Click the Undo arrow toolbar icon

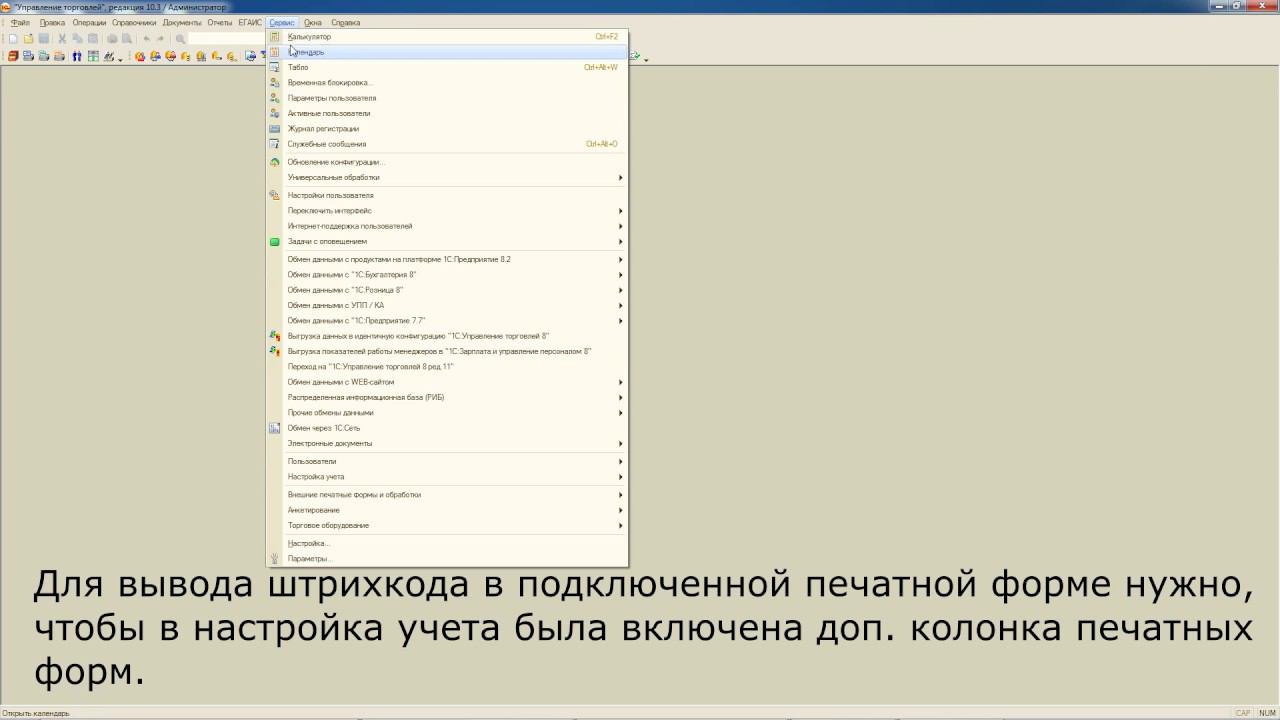(x=146, y=39)
